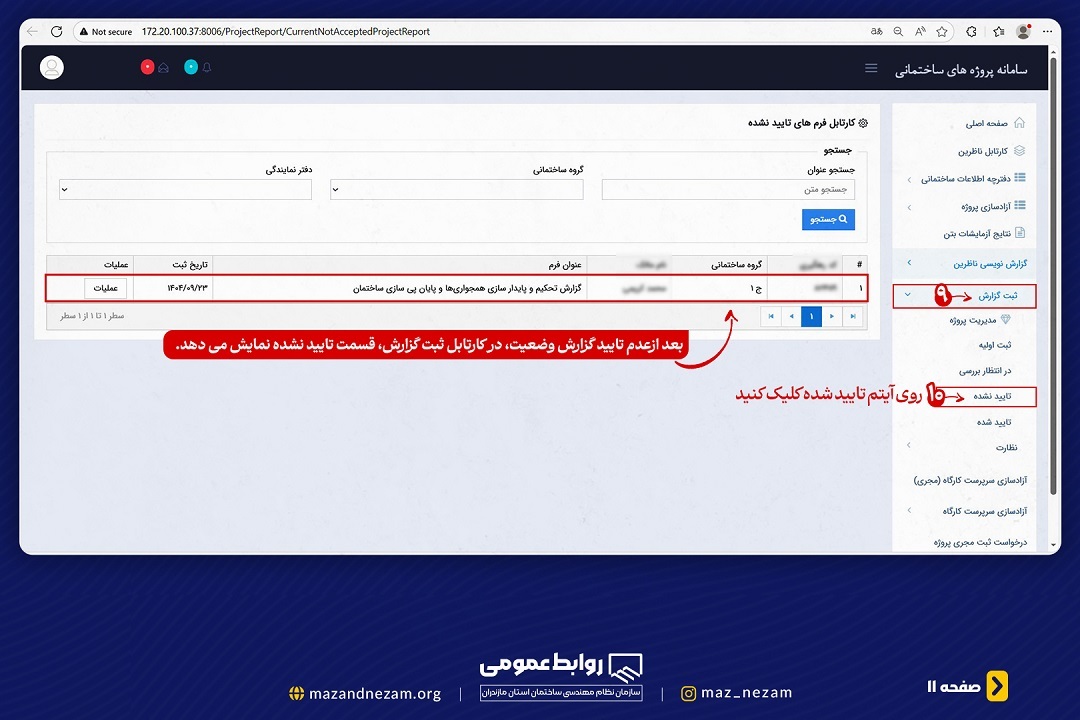This screenshot has height=720, width=1080.
Task: Click the جستجو متن search text field
Action: [728, 189]
